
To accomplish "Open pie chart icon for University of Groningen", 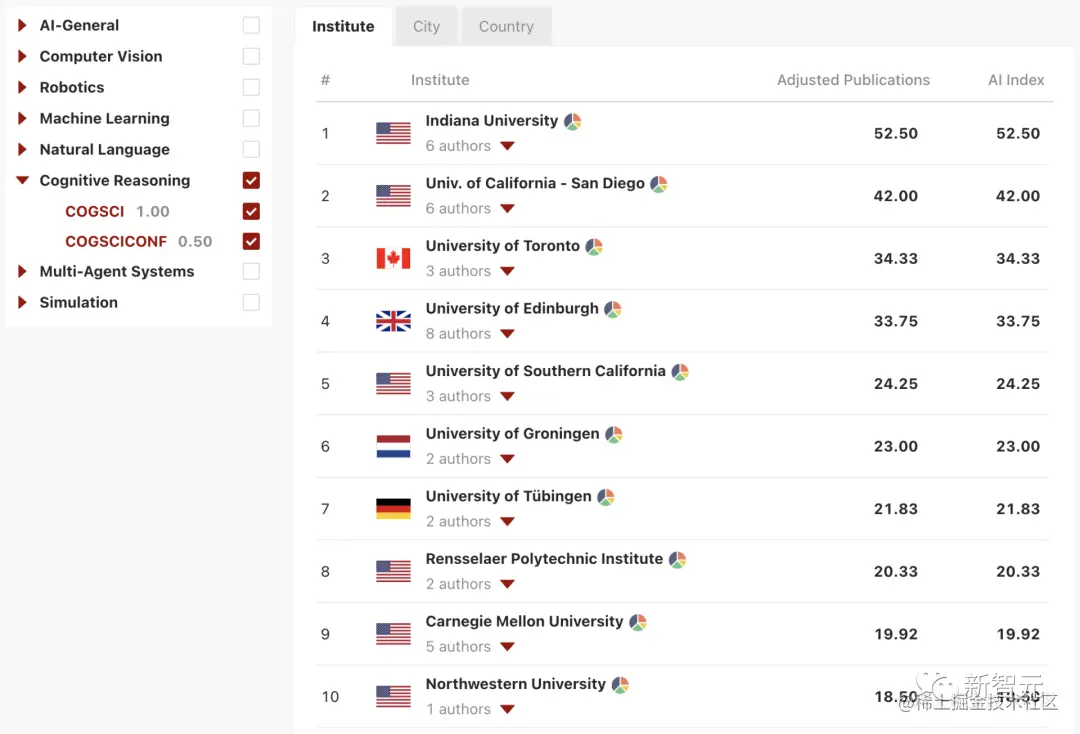I will point(614,434).
